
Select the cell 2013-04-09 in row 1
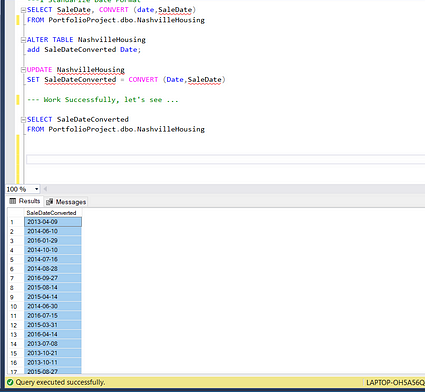pyautogui.click(x=53, y=222)
